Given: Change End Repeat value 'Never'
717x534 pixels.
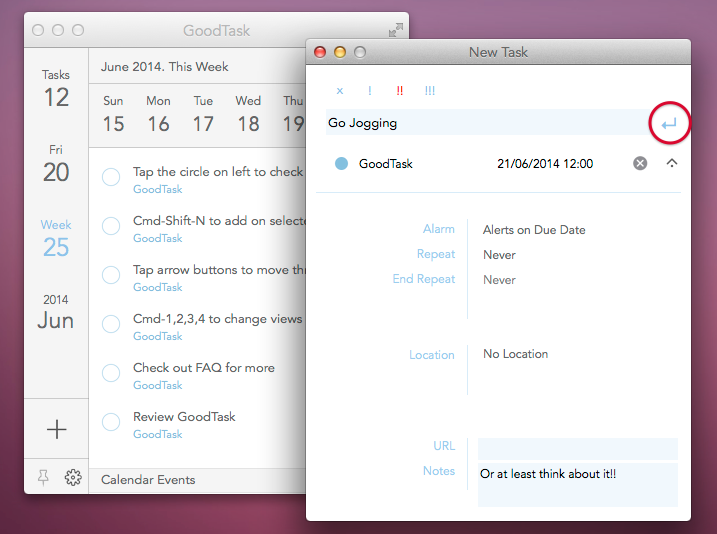Looking at the screenshot, I should [499, 280].
